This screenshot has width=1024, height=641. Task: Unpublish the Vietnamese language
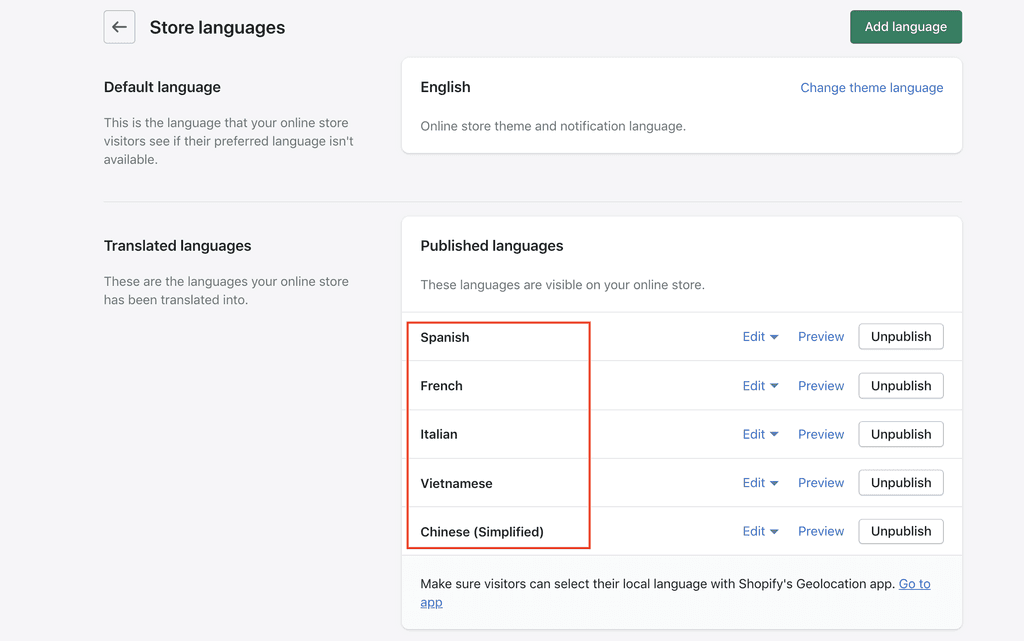coord(900,482)
